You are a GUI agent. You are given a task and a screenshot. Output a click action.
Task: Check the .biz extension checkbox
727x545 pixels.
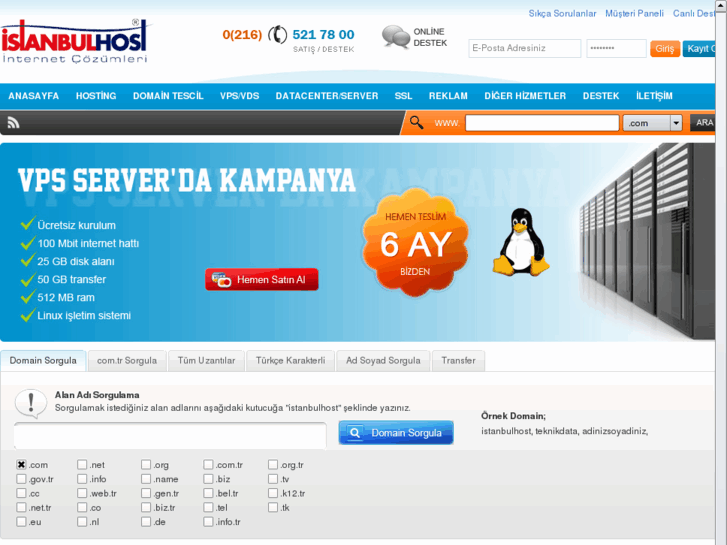click(208, 479)
